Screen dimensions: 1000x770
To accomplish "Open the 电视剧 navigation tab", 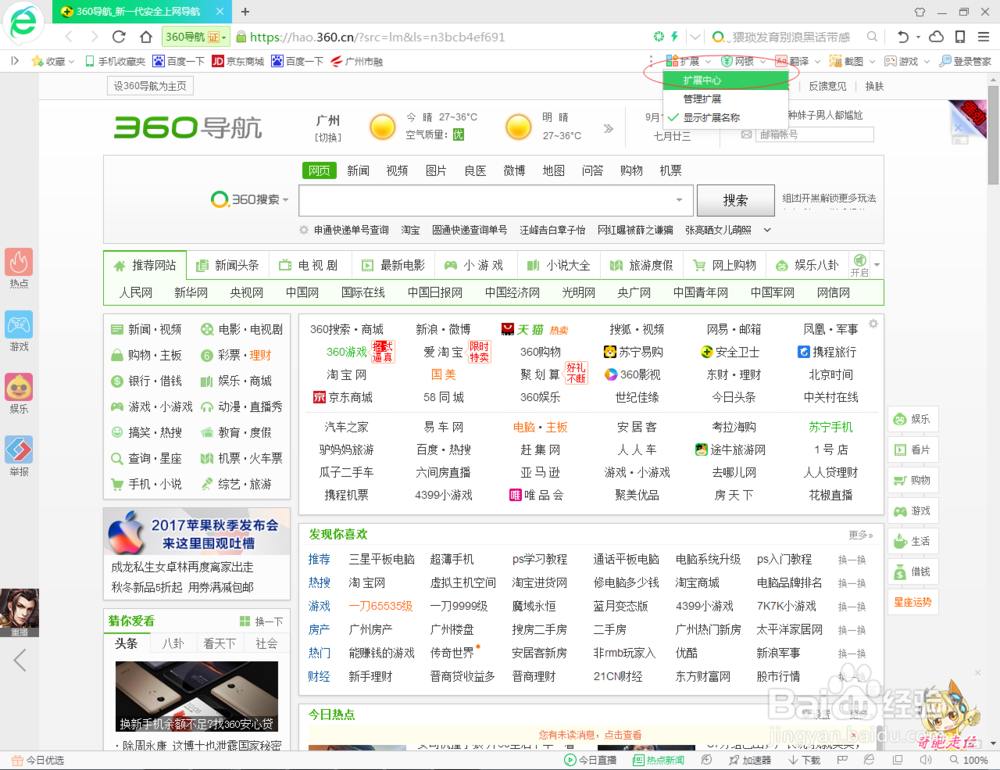I will pyautogui.click(x=309, y=265).
